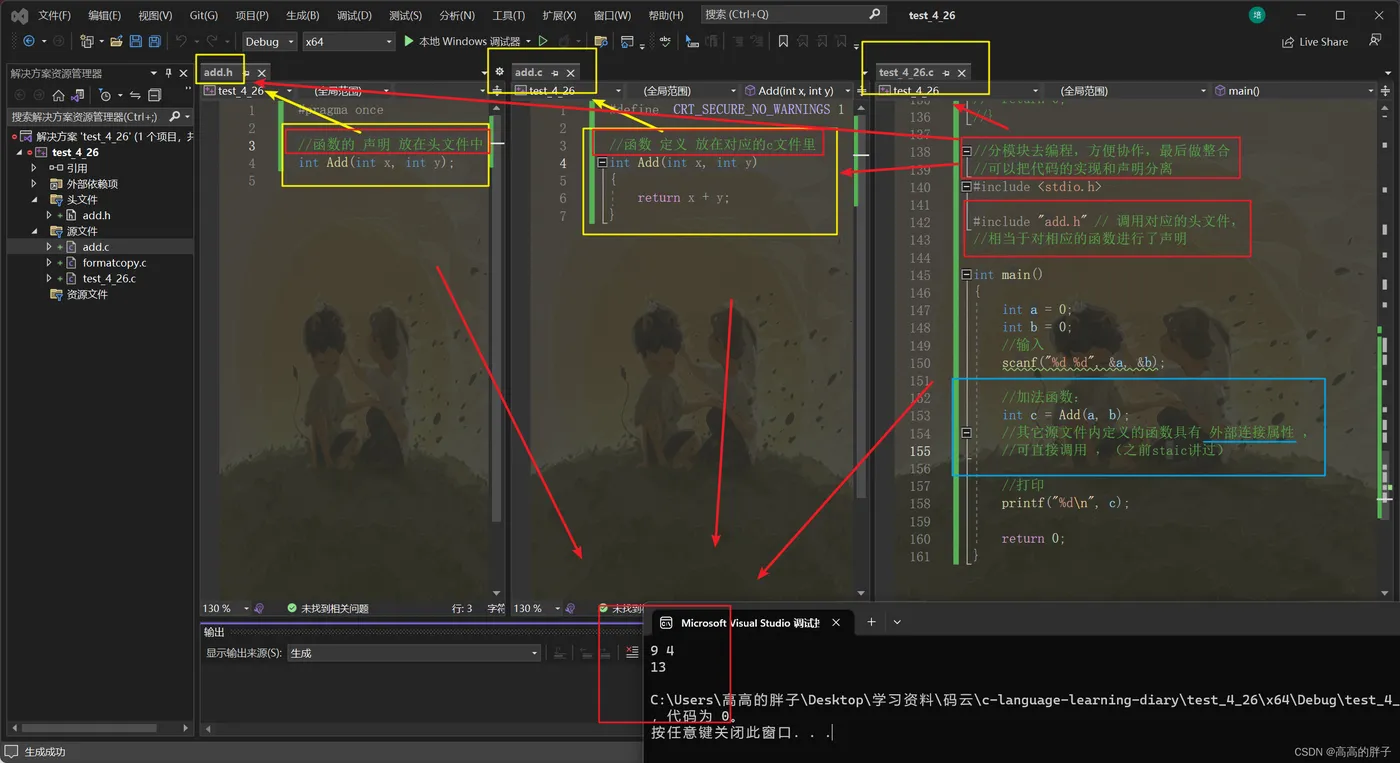Collapse the 头文件 folder
The width and height of the screenshot is (1400, 763).
click(x=36, y=200)
